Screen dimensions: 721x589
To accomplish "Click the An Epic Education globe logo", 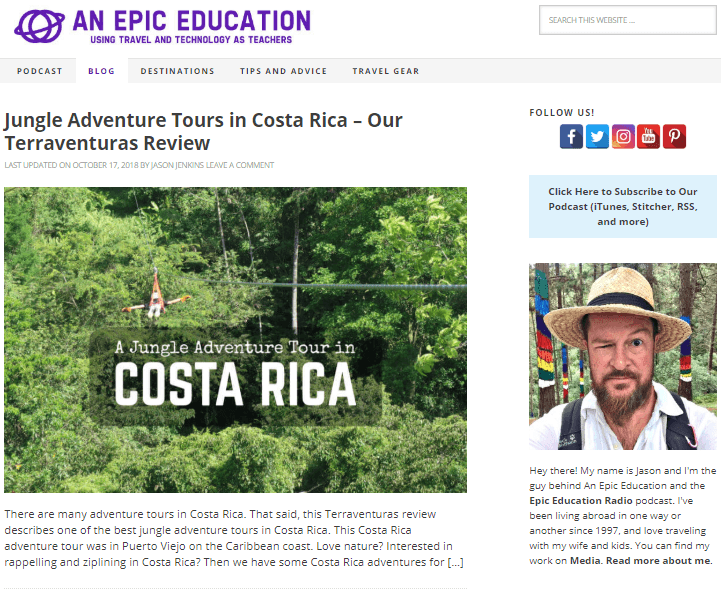I will pyautogui.click(x=39, y=25).
